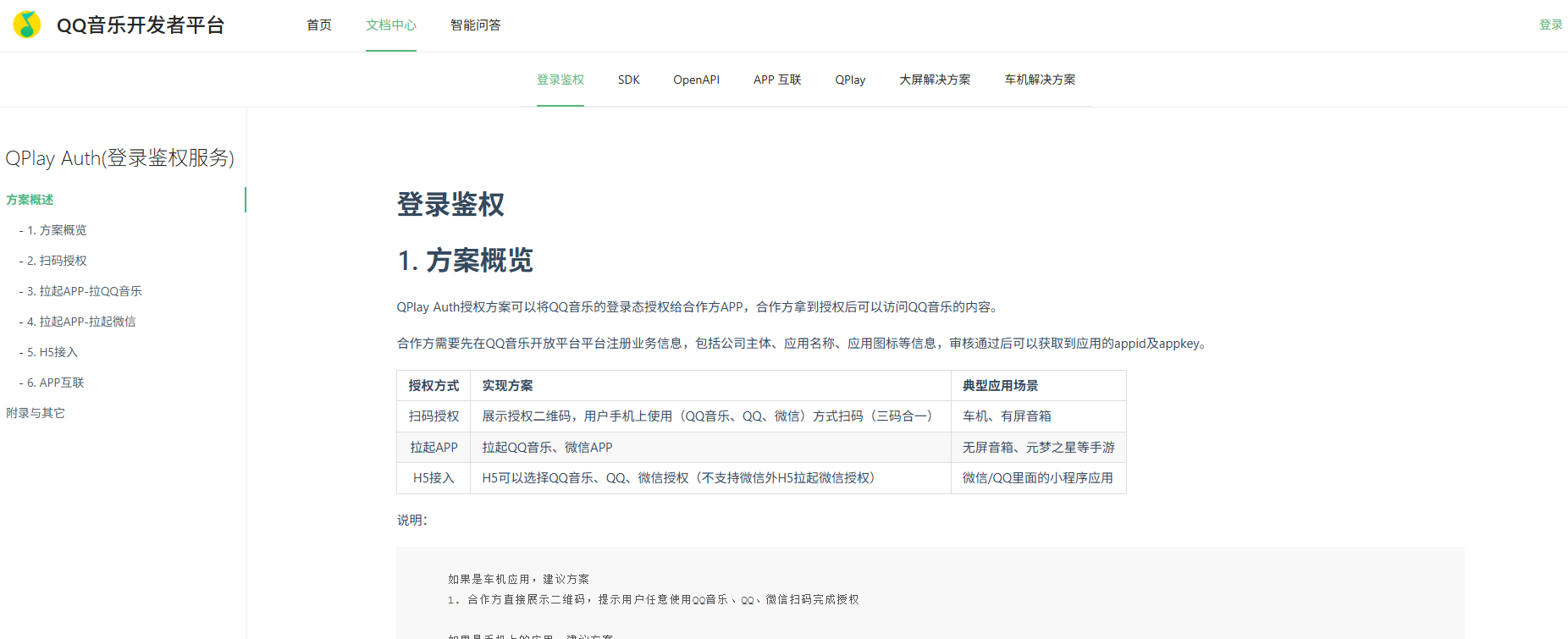Jump to 3. 拉起APP-拉QQ音乐 in the sidebar
The height and width of the screenshot is (639, 1568).
pos(80,291)
